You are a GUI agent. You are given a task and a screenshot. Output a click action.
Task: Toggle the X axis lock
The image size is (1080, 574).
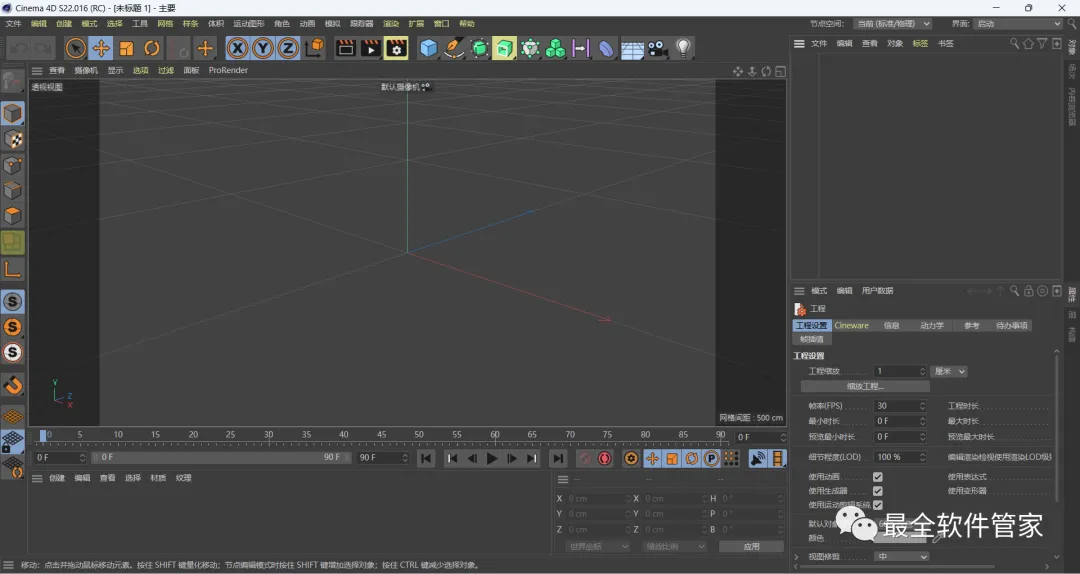pos(237,48)
